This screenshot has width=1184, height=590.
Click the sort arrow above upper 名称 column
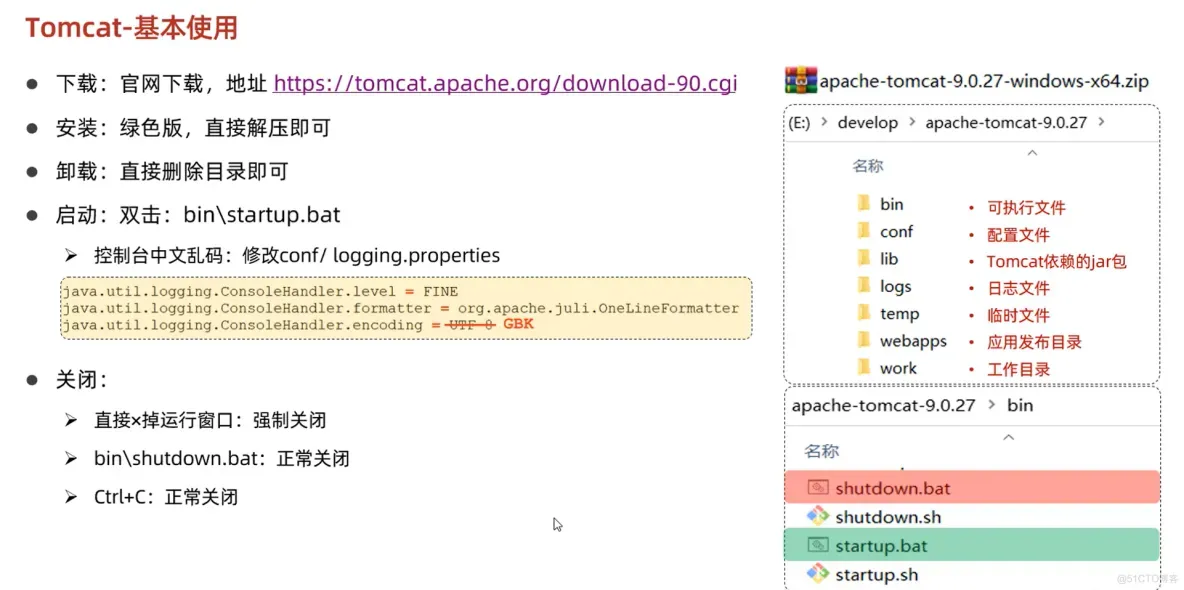click(x=1032, y=153)
